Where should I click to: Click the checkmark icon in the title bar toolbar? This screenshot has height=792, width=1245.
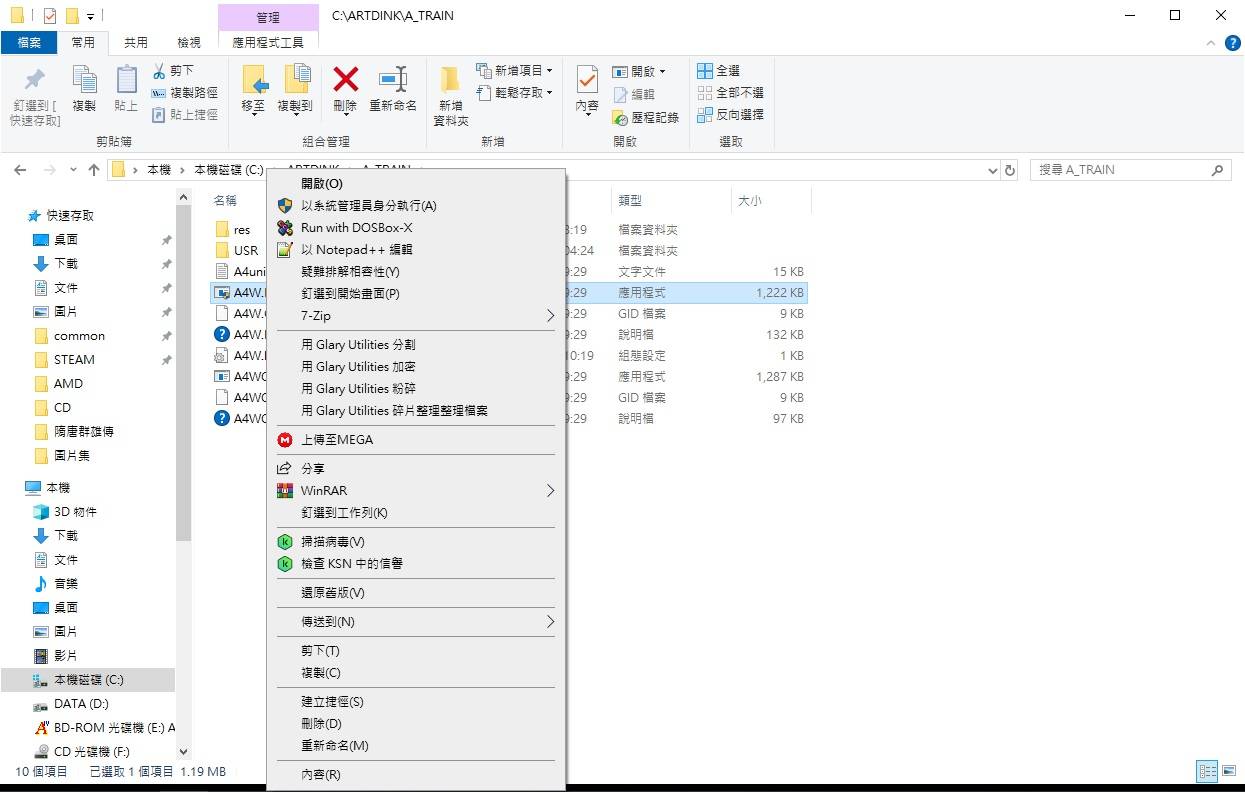pos(51,16)
